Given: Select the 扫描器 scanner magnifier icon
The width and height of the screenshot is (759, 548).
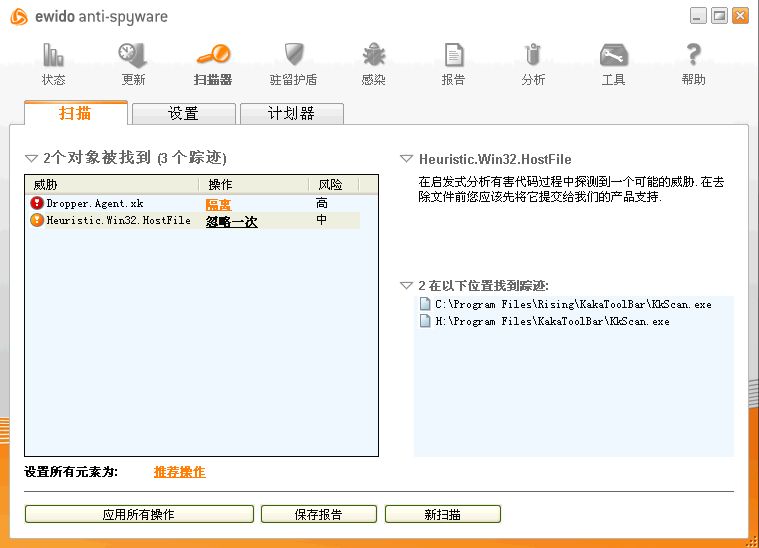Looking at the screenshot, I should click(x=213, y=54).
